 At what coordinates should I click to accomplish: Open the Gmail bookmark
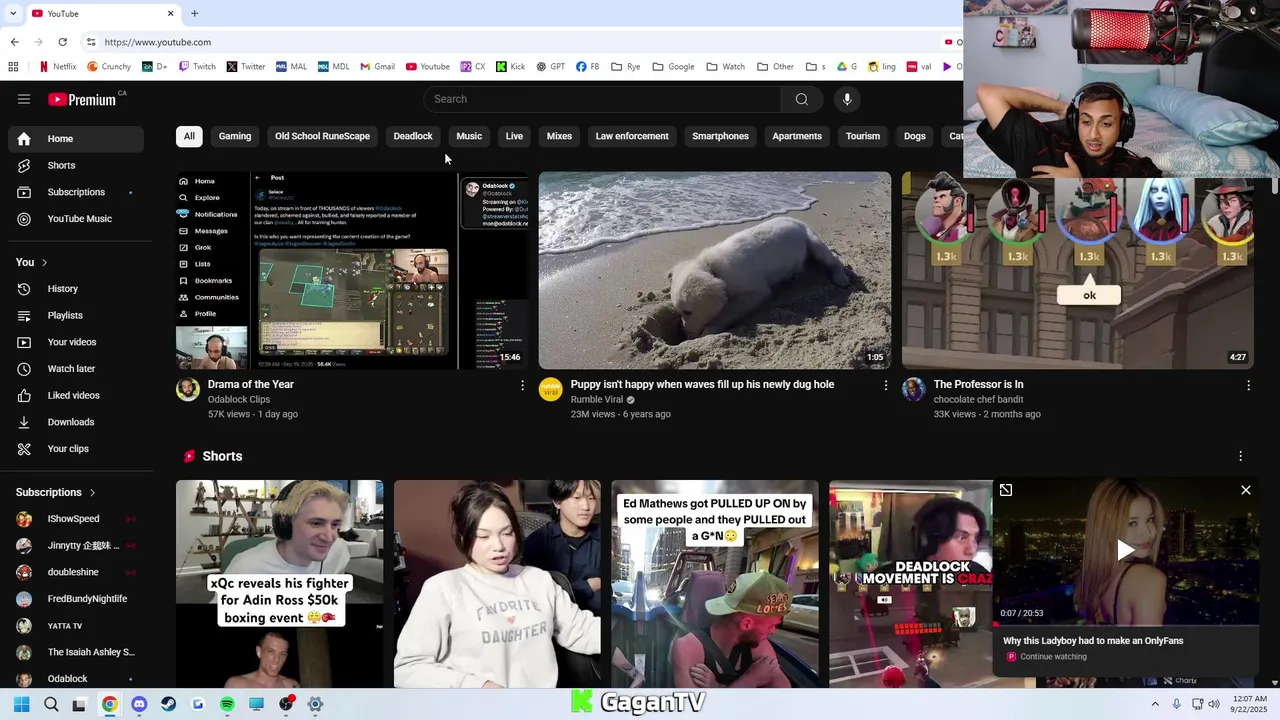[x=377, y=67]
